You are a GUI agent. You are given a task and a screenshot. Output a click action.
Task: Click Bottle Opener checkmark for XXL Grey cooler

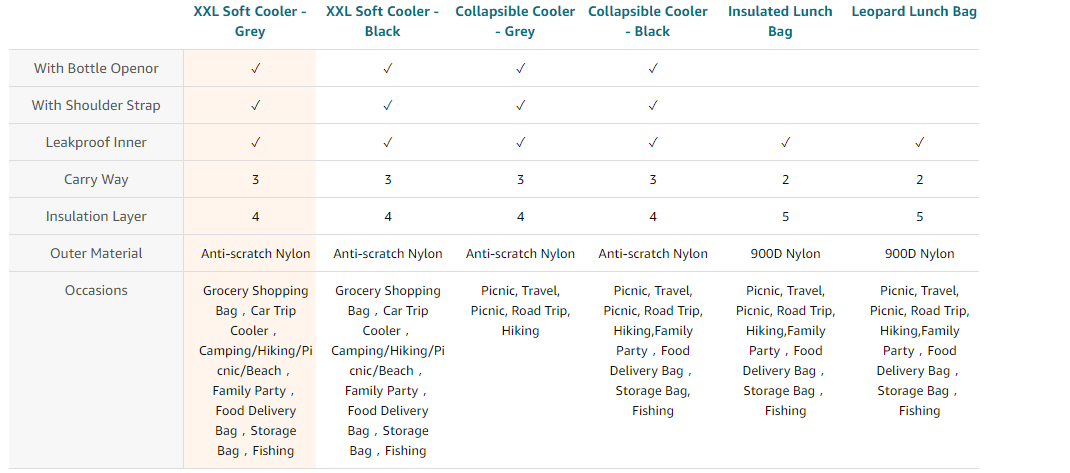click(x=256, y=69)
